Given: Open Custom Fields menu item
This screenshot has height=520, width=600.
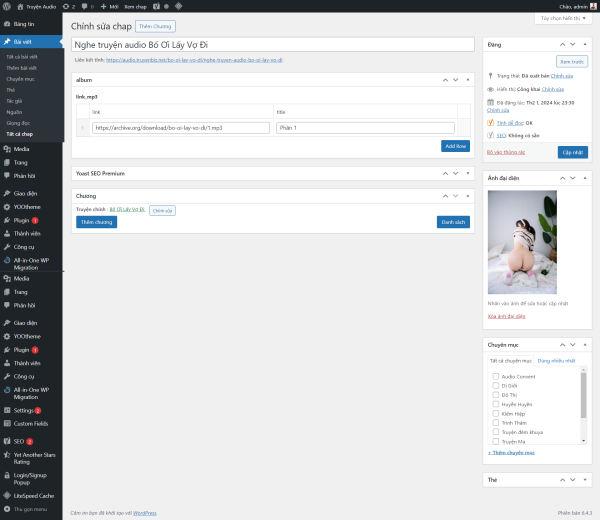Looking at the screenshot, I should pos(33,424).
